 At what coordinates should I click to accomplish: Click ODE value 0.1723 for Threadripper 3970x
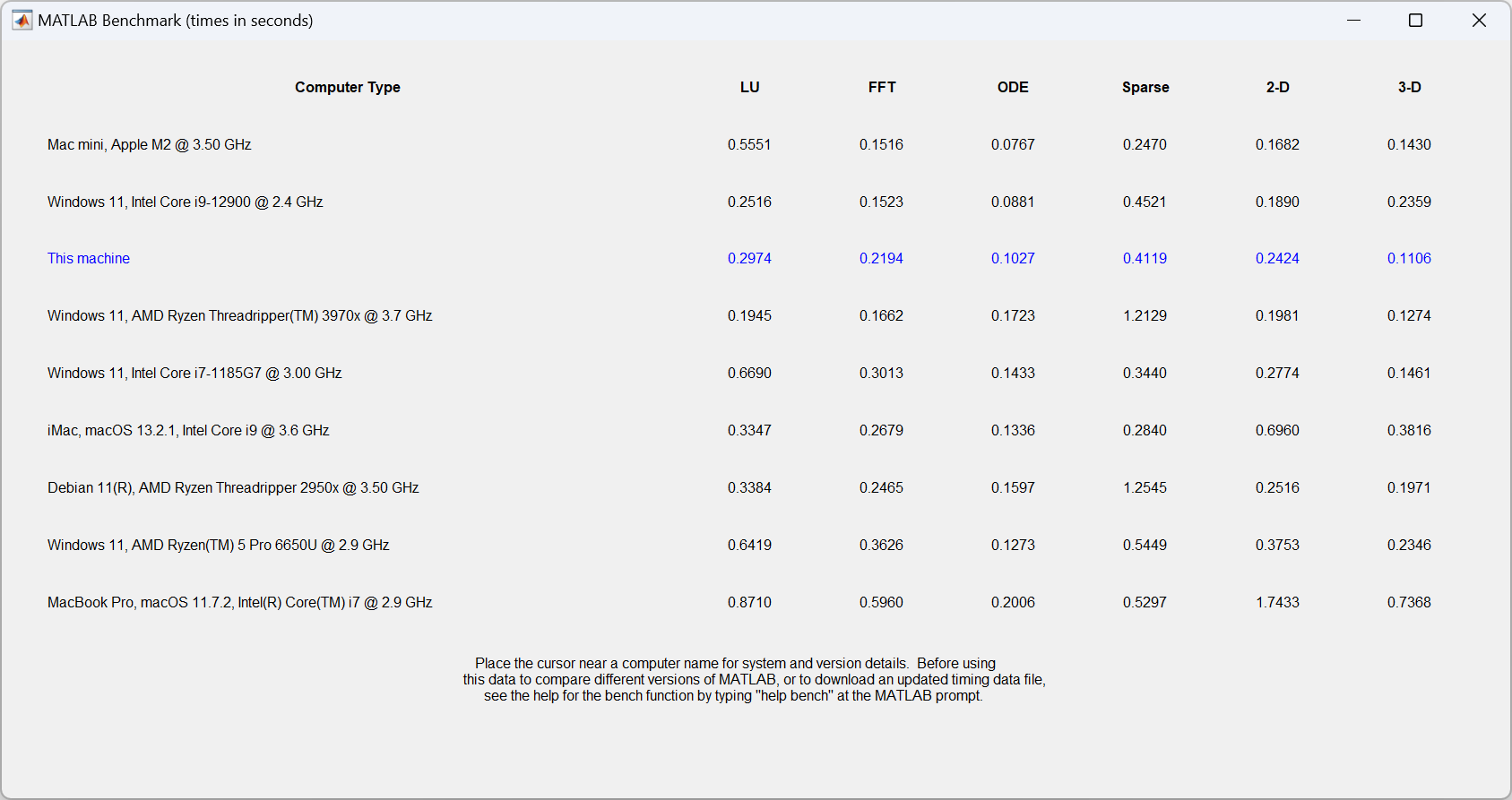pyautogui.click(x=1013, y=315)
